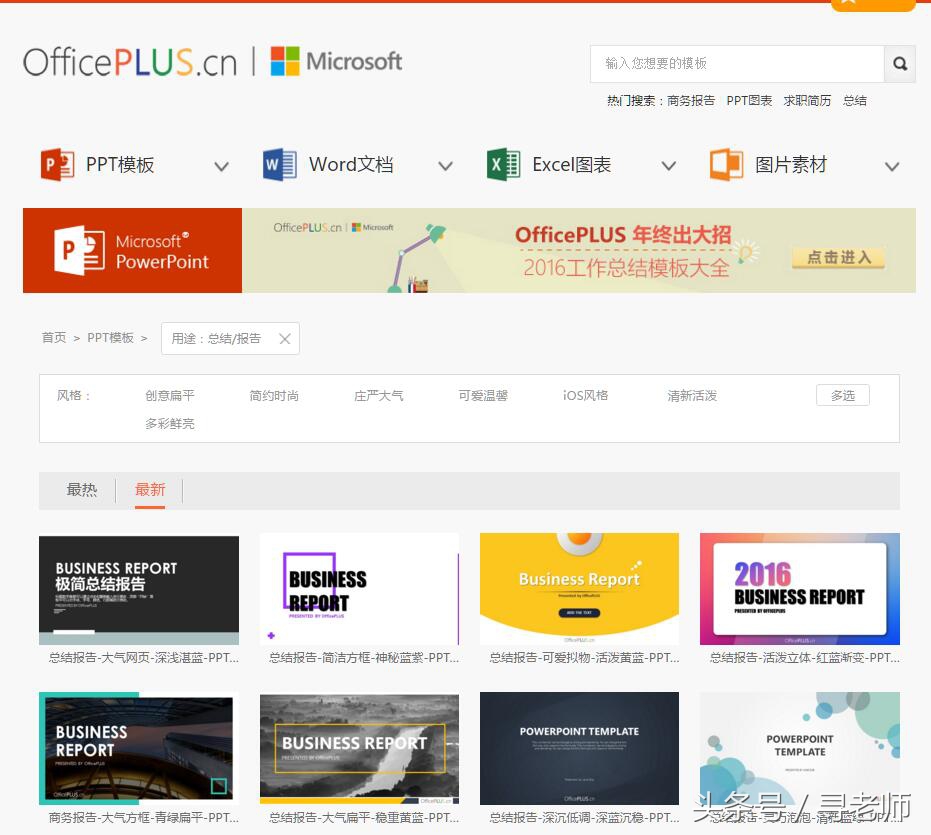The height and width of the screenshot is (835, 931).
Task: Expand the Excel图表 dropdown chevron
Action: [x=669, y=166]
